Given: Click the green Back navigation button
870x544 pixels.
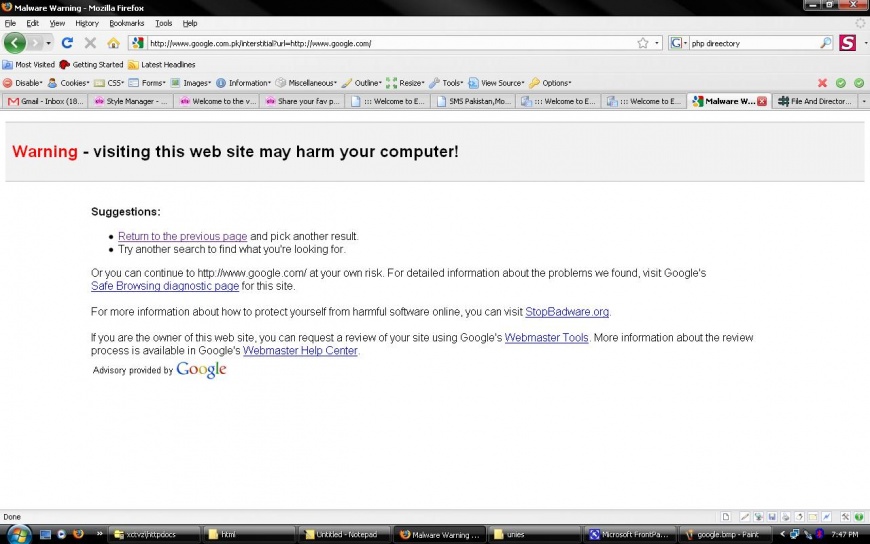Looking at the screenshot, I should [15, 43].
